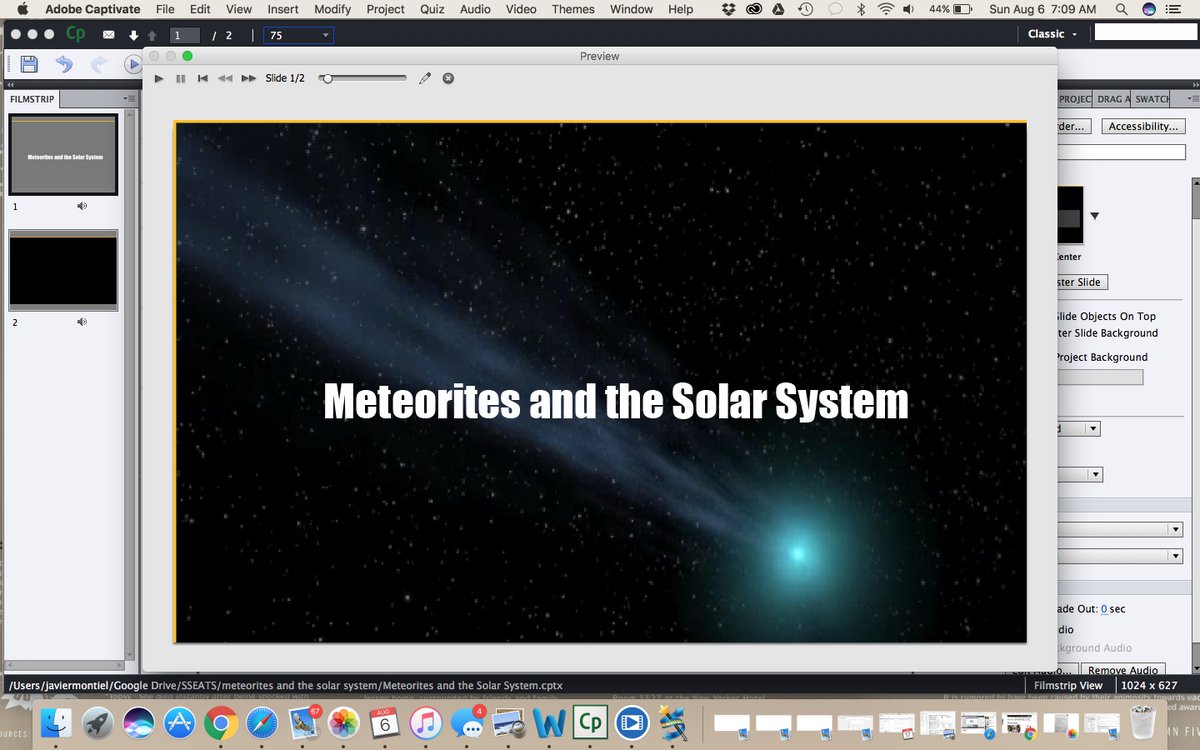Click the Redo arrow in toolbar
The image size is (1200, 750).
point(99,65)
